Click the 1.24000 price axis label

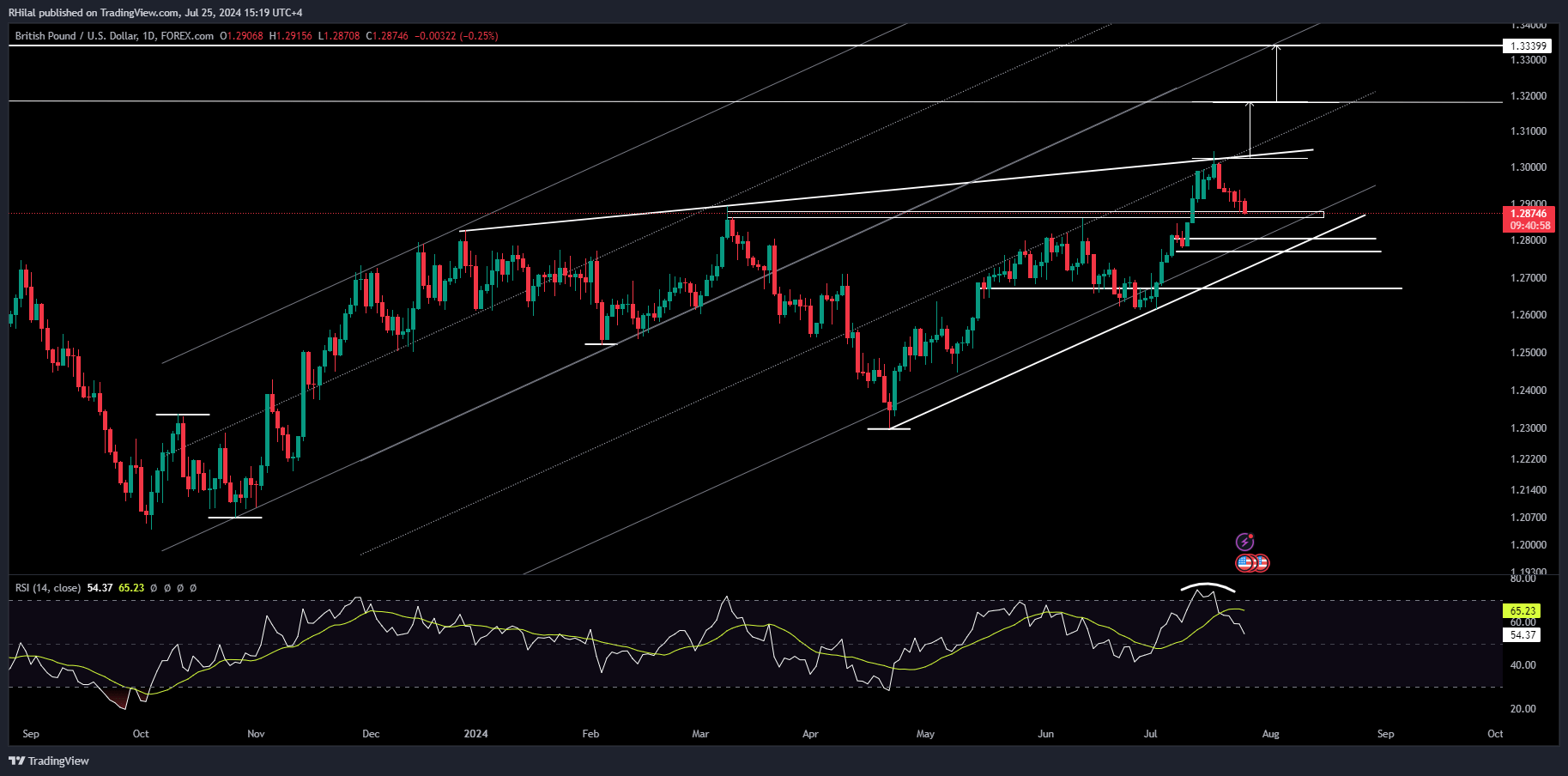pos(1529,391)
